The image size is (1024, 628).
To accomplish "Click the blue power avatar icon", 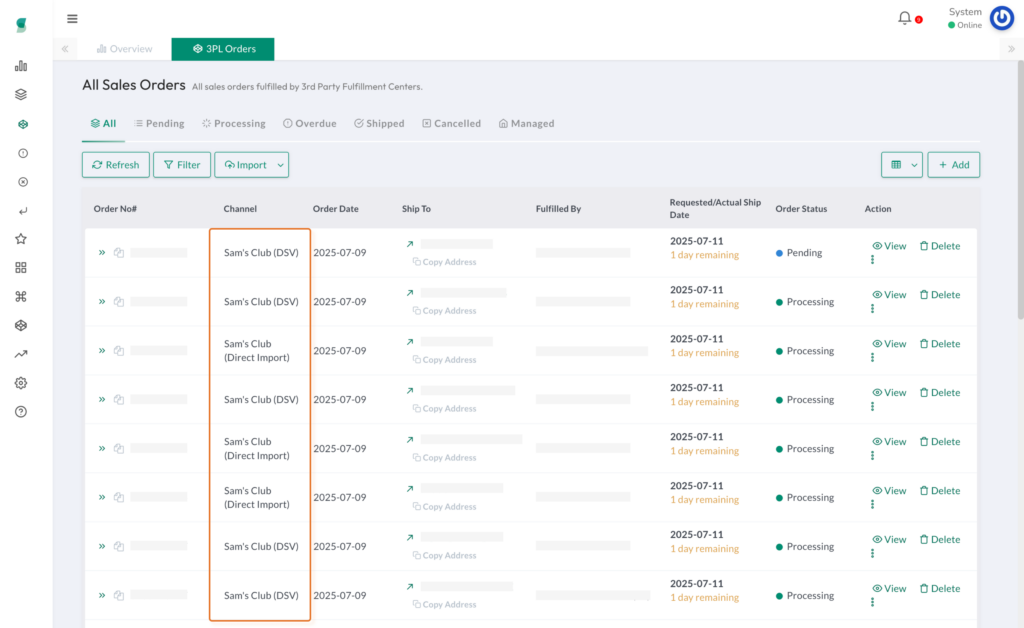I will (1002, 18).
